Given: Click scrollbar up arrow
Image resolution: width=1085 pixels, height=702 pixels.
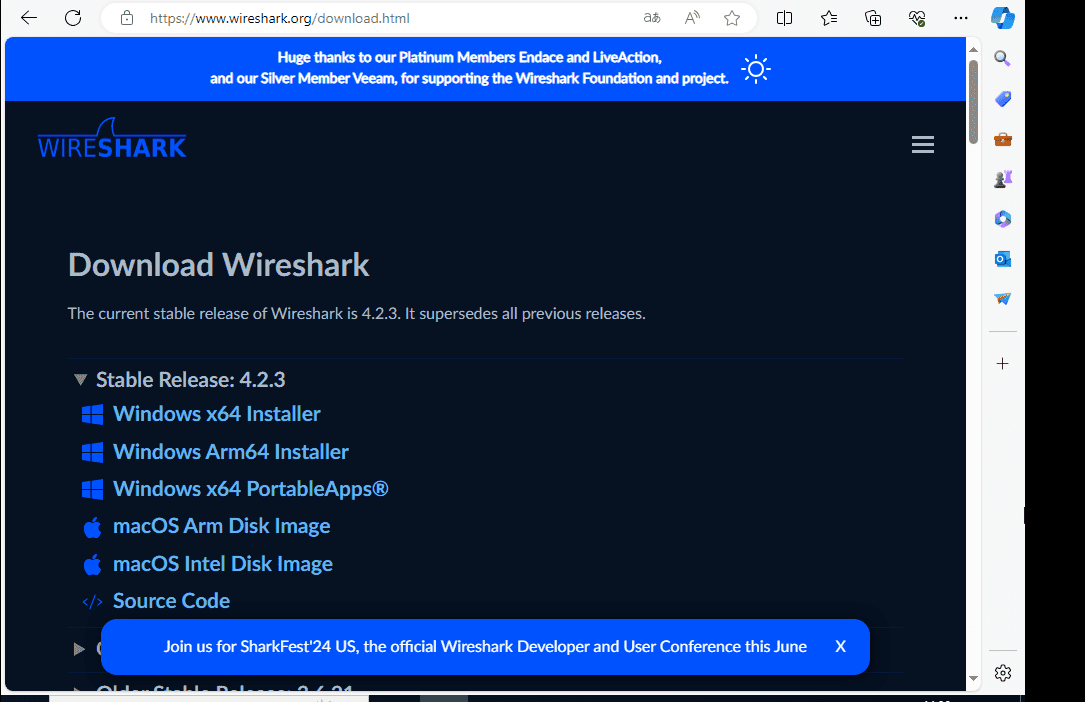Looking at the screenshot, I should (973, 50).
